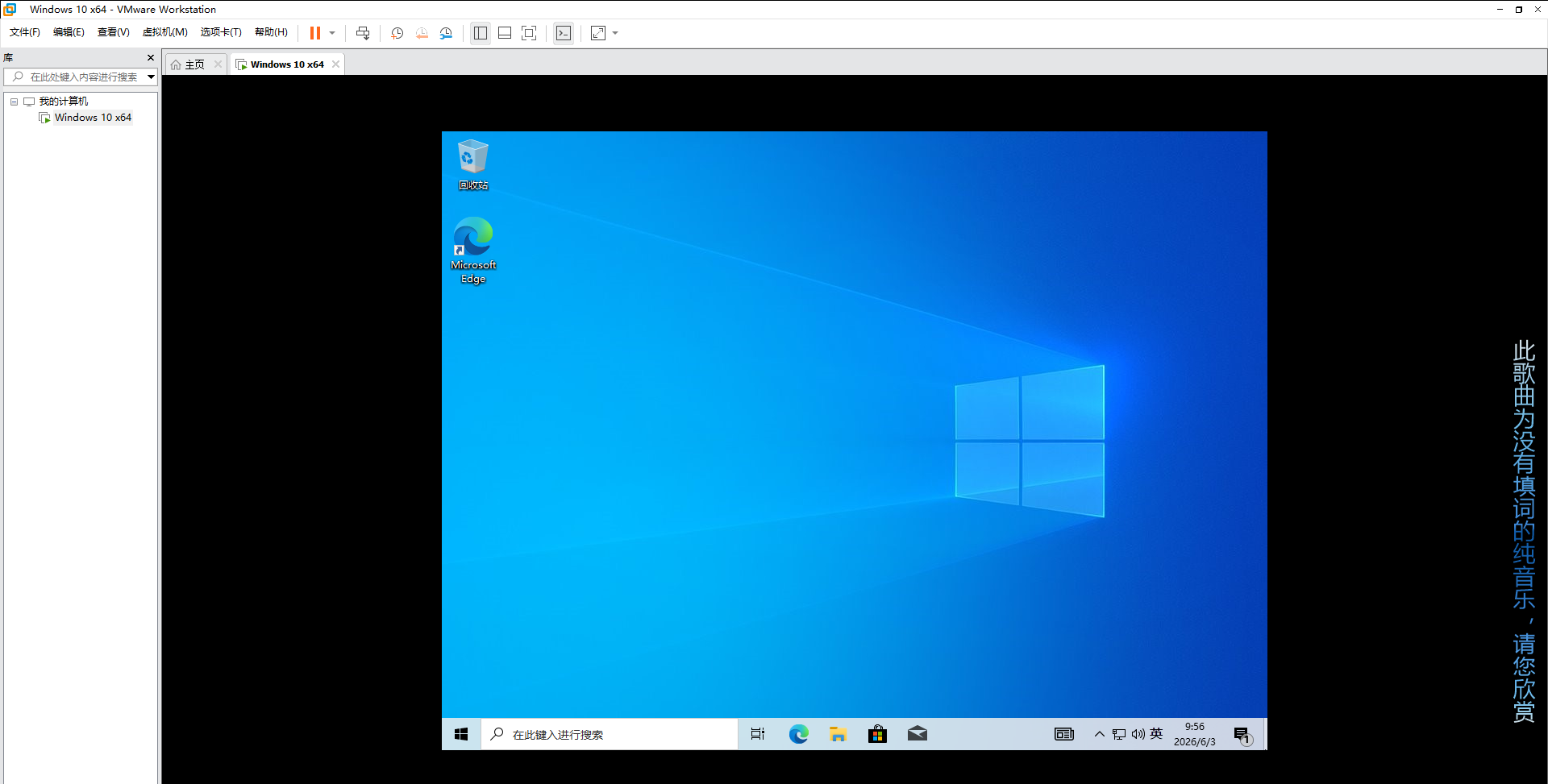This screenshot has width=1548, height=784.
Task: Take a snapshot of the virtual machine
Action: coord(397,33)
